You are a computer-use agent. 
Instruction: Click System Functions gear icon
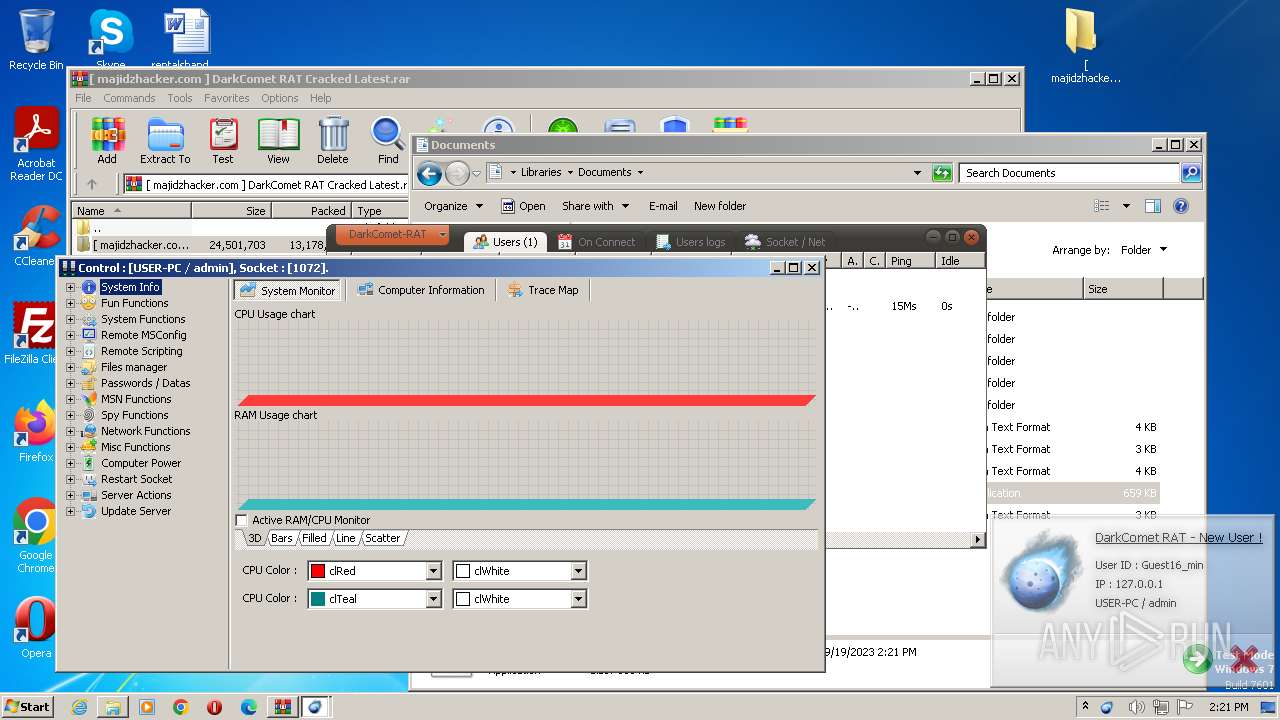(89, 319)
